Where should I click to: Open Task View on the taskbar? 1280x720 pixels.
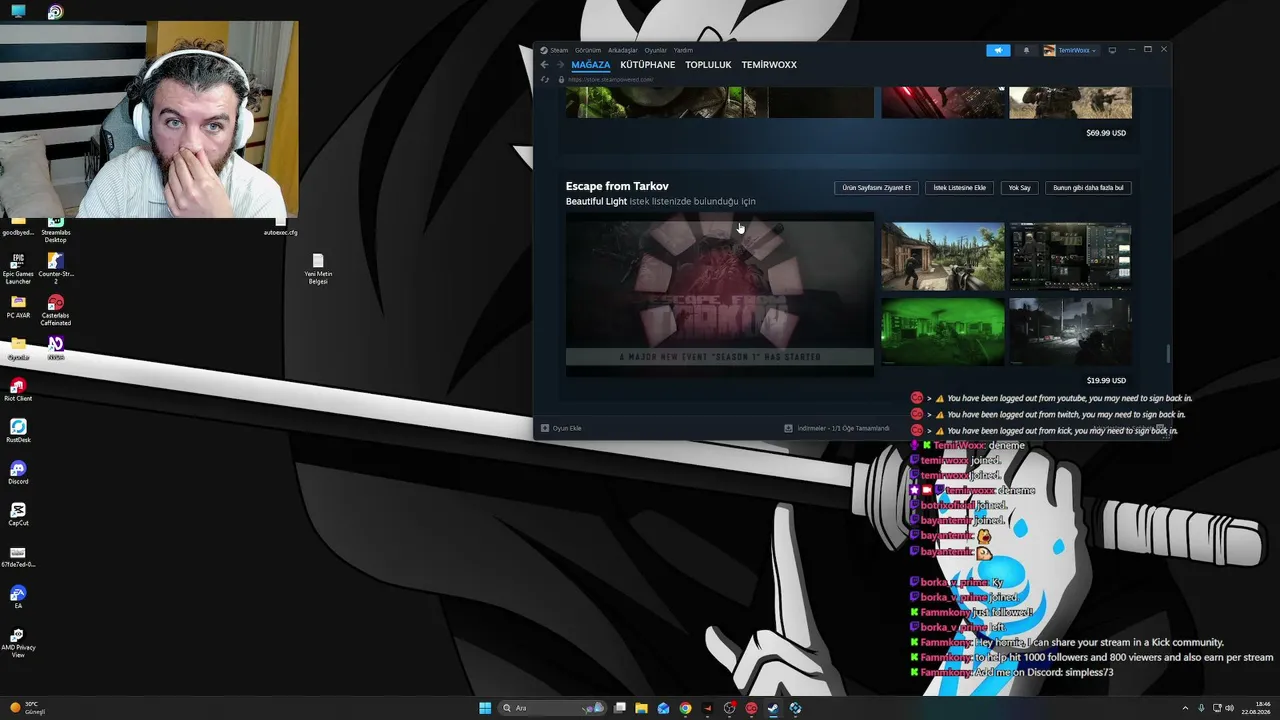click(x=619, y=708)
